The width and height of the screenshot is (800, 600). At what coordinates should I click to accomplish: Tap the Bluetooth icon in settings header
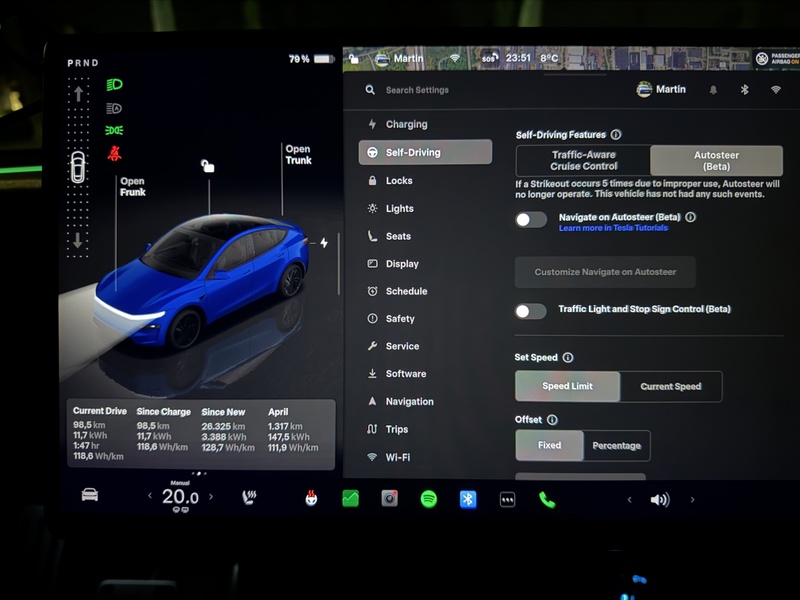[x=744, y=90]
